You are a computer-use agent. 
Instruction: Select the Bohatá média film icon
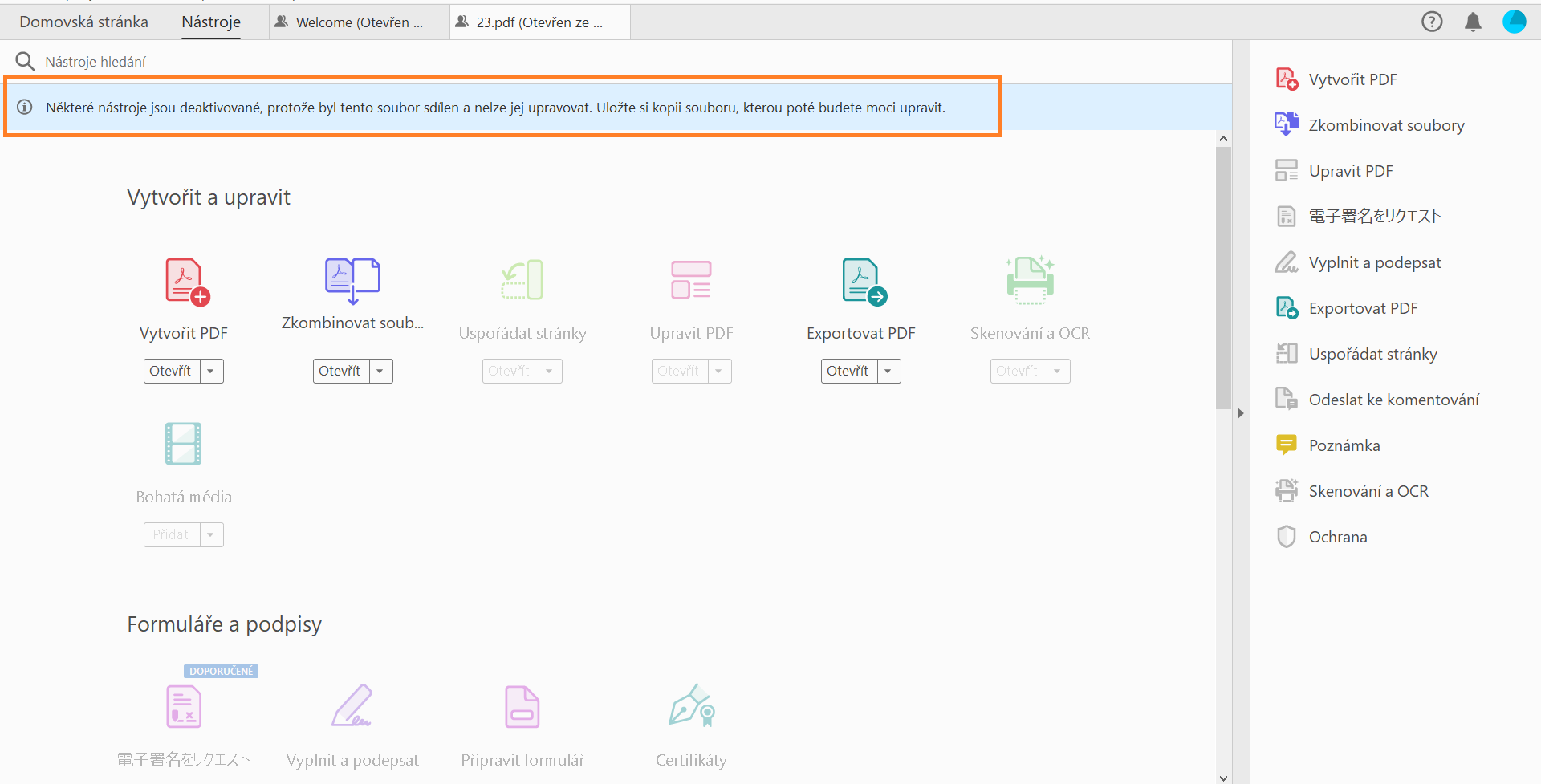[x=184, y=444]
